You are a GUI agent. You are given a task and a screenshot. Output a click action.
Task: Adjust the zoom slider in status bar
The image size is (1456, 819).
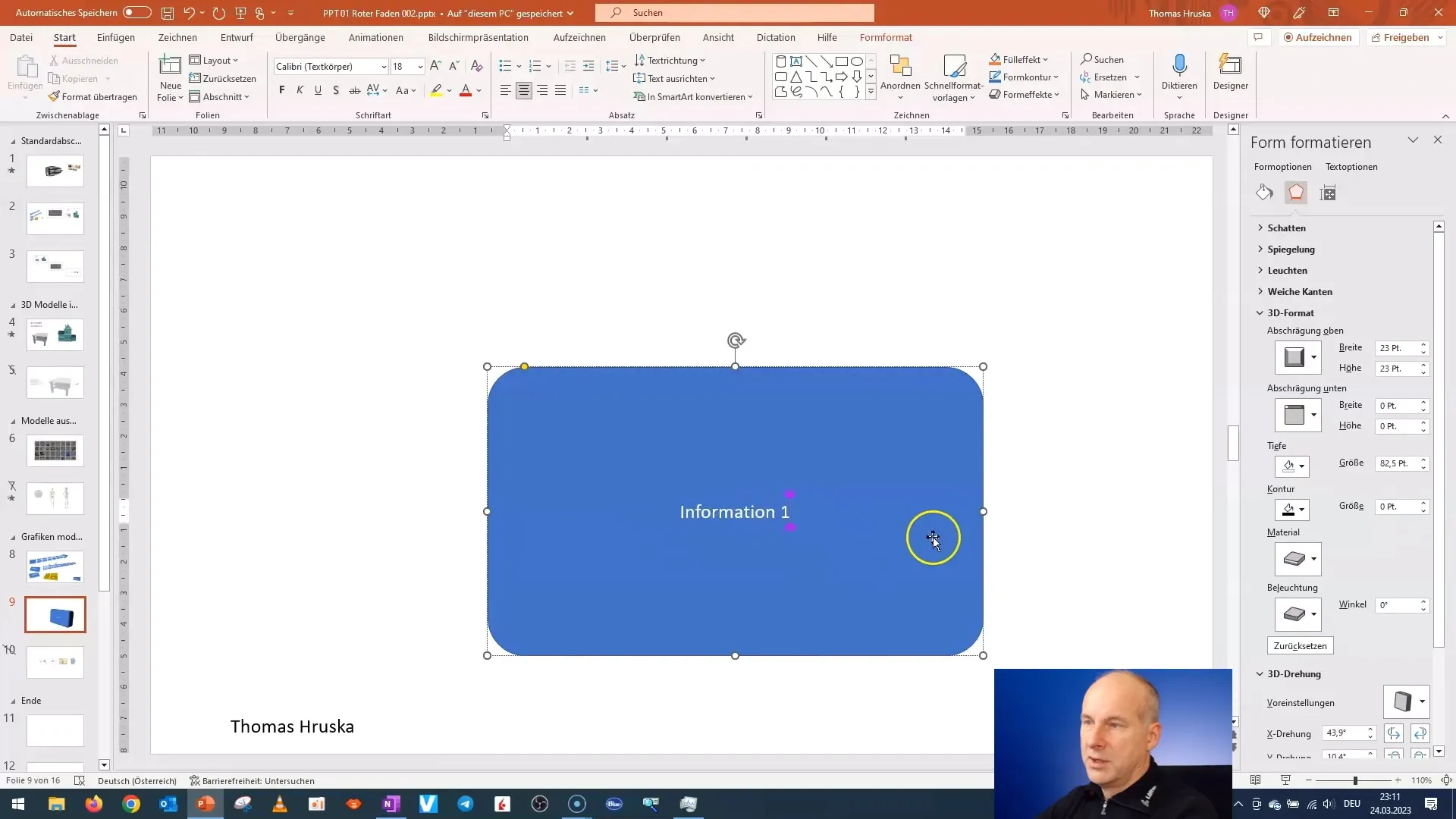coord(1354,780)
